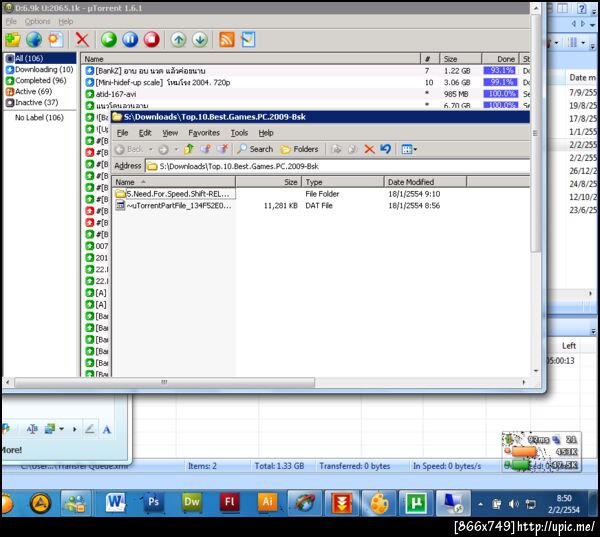Open Explorer Favorites menu
600x537 pixels.
[204, 133]
